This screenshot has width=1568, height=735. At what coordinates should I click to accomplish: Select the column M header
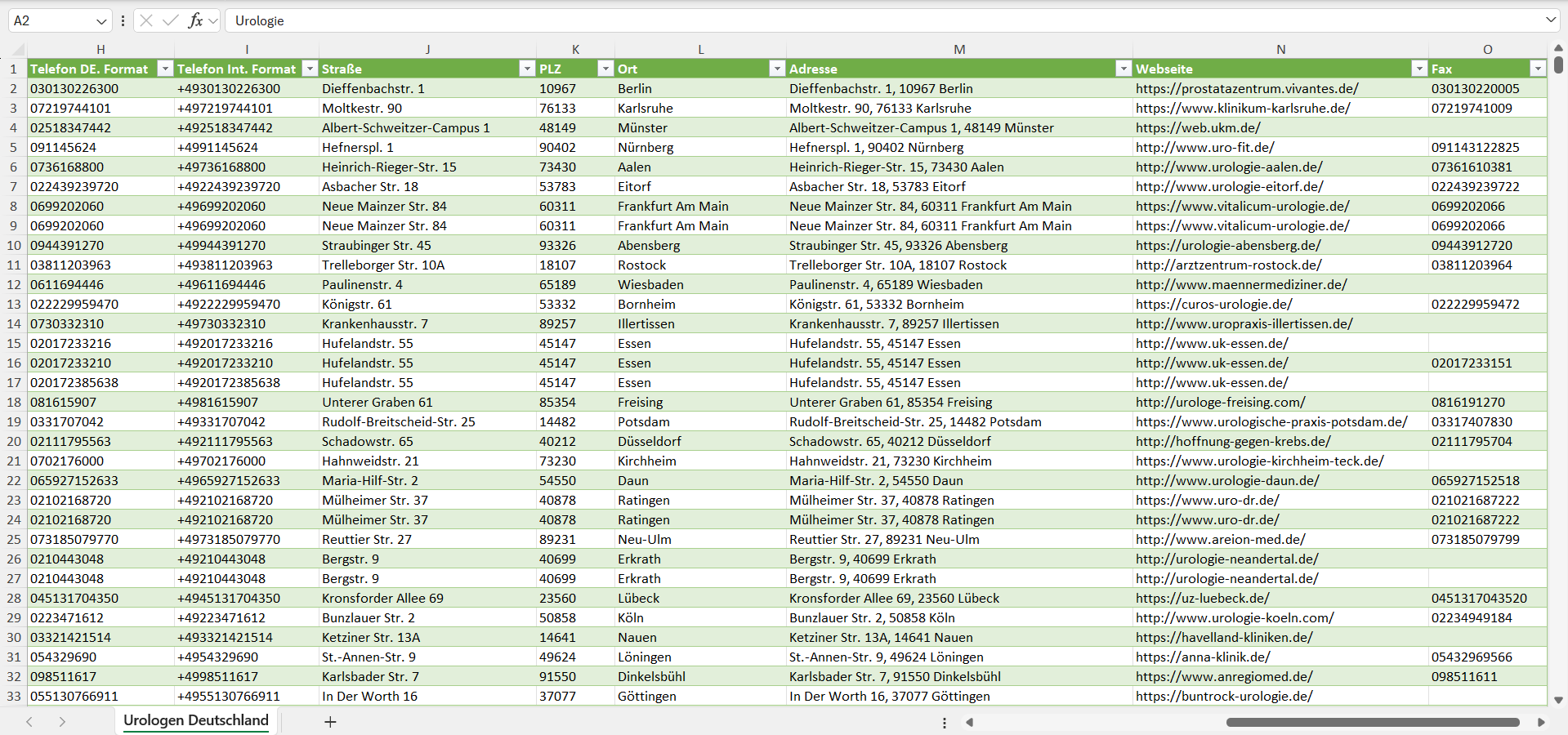[959, 49]
